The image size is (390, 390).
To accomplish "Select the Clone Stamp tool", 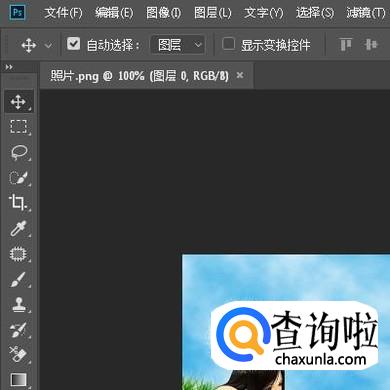I will tap(19, 305).
